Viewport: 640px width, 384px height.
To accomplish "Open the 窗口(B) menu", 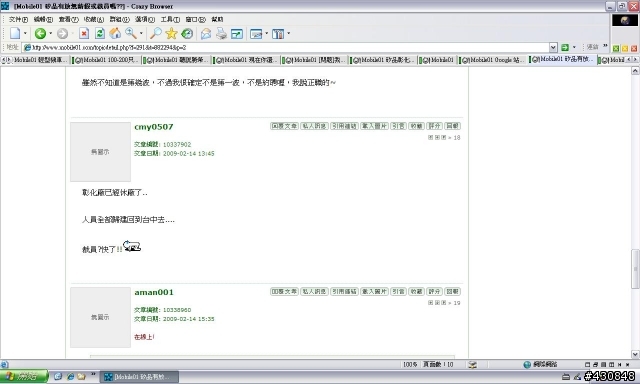I will point(196,19).
